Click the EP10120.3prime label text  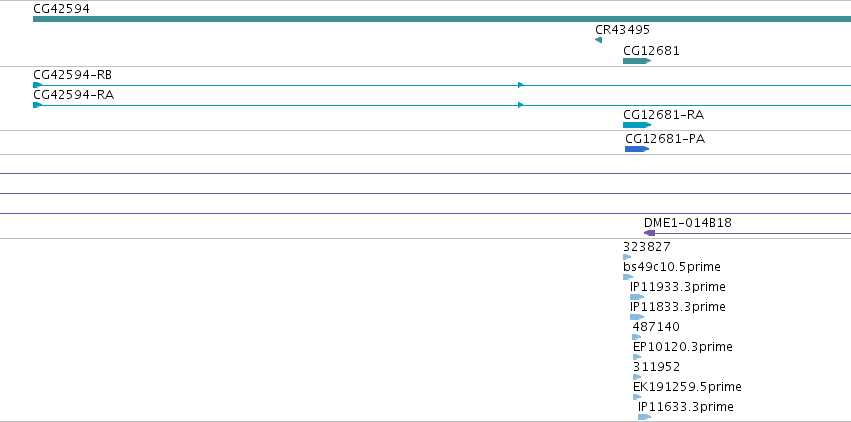click(683, 347)
